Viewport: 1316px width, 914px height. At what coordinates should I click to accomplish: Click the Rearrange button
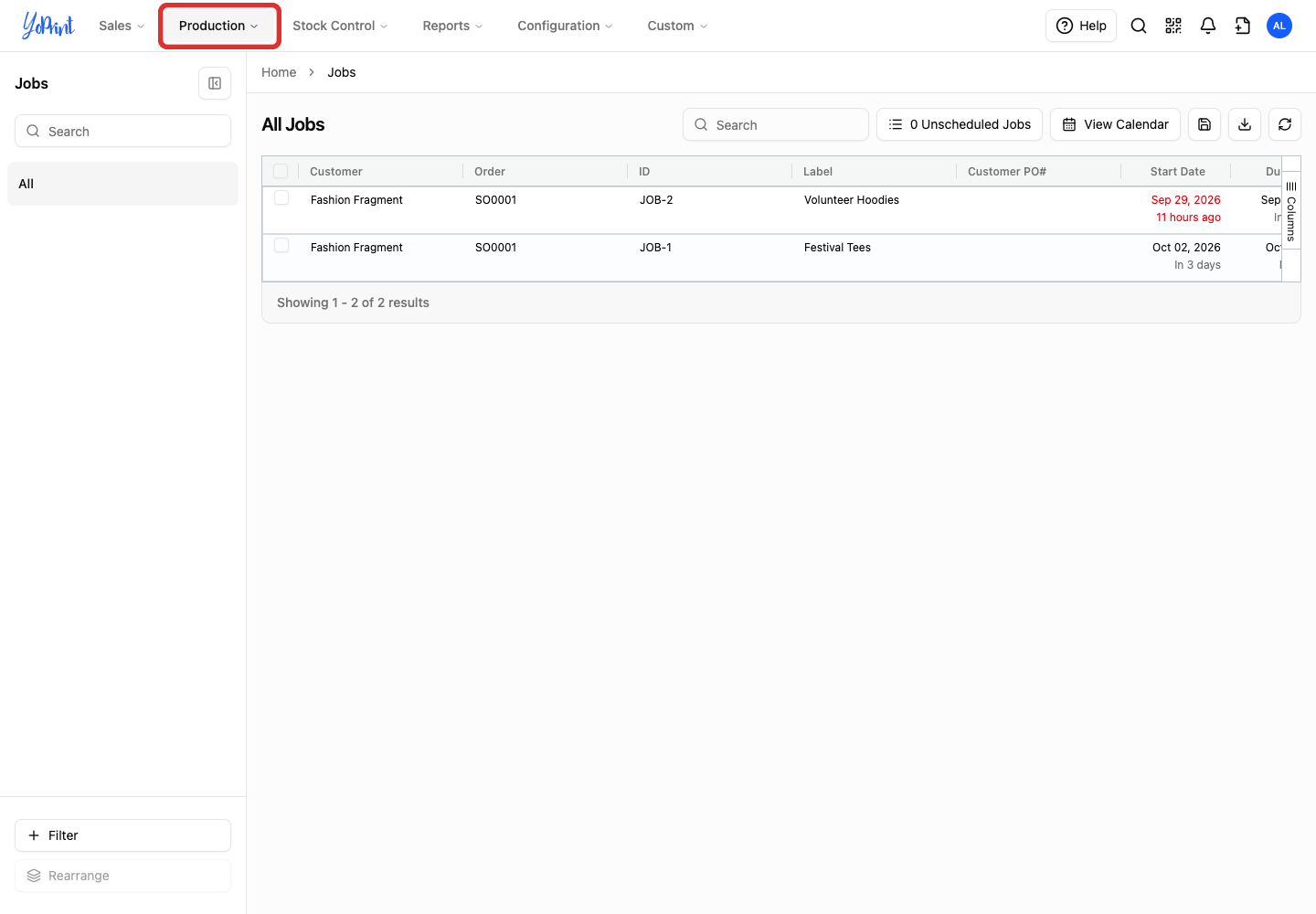point(122,876)
